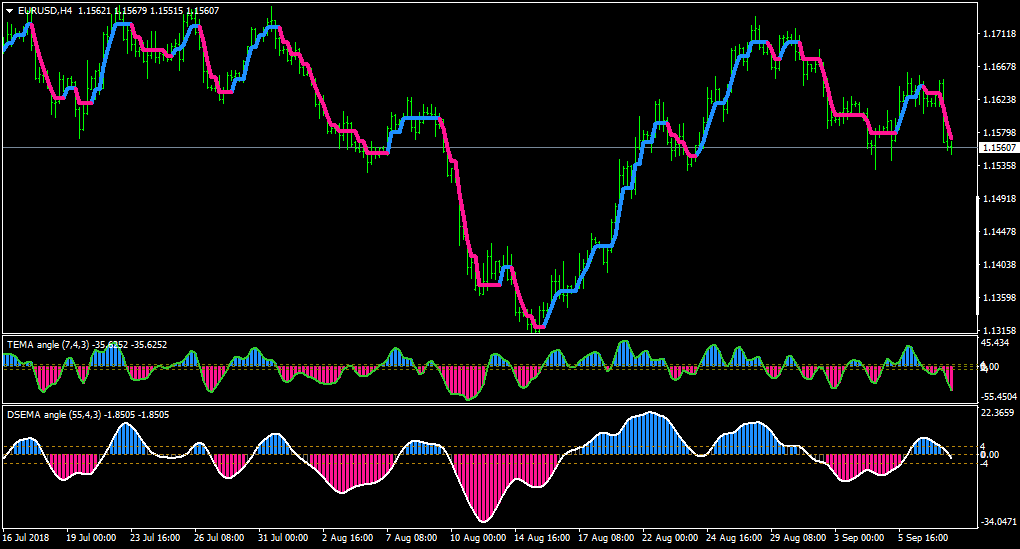
Task: Click time axis label 2 Aug 16:00
Action: click(347, 537)
